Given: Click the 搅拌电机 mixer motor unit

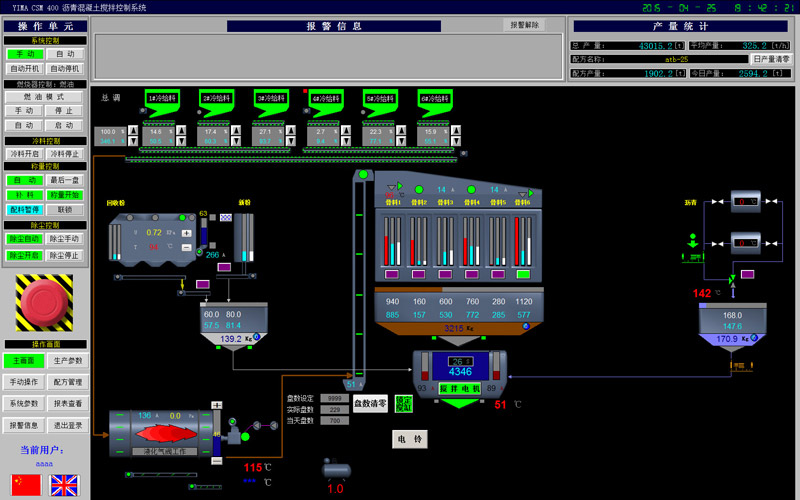Looking at the screenshot, I should (460, 388).
